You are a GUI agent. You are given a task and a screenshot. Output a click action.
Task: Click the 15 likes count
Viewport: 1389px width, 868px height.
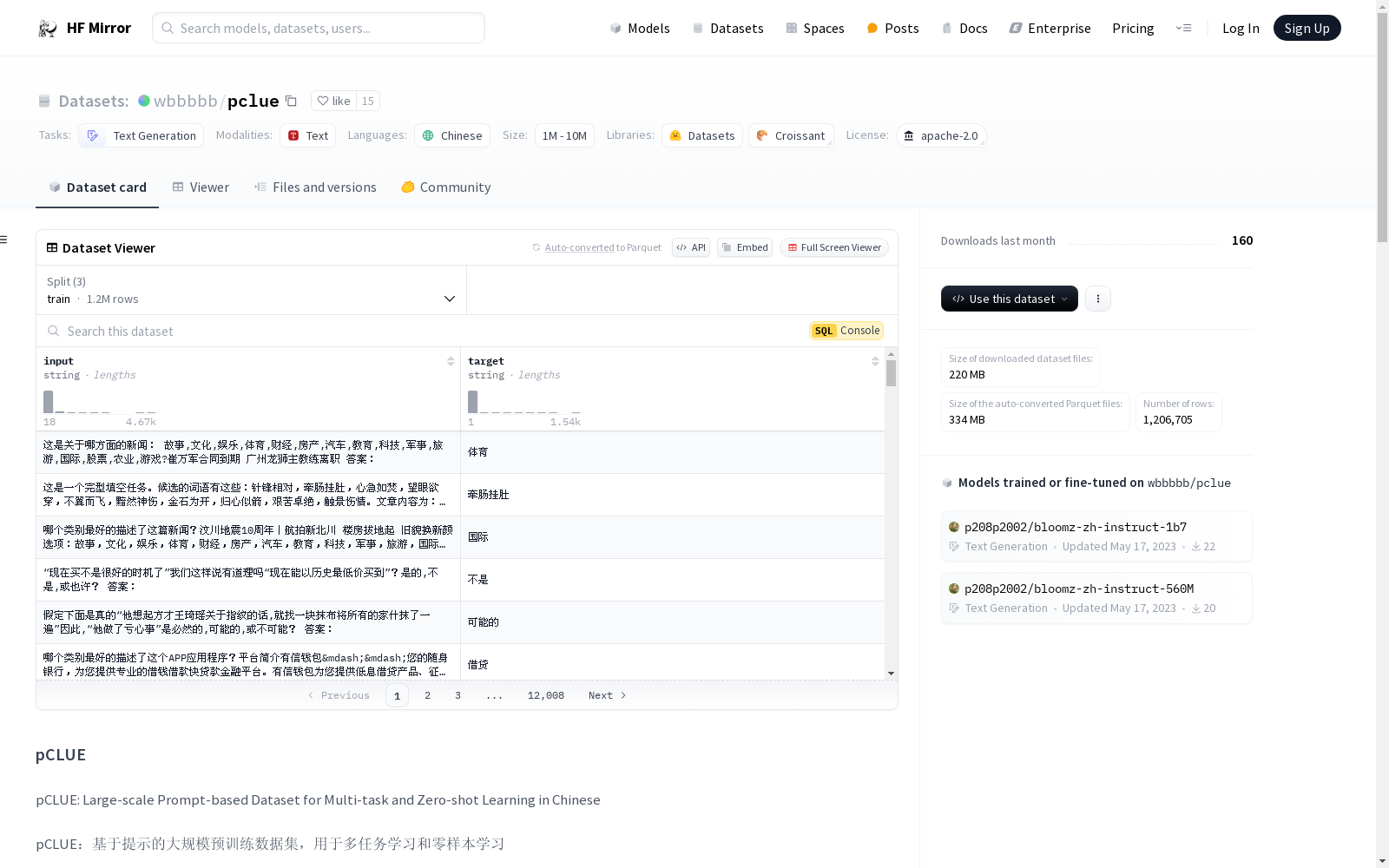[x=368, y=102]
